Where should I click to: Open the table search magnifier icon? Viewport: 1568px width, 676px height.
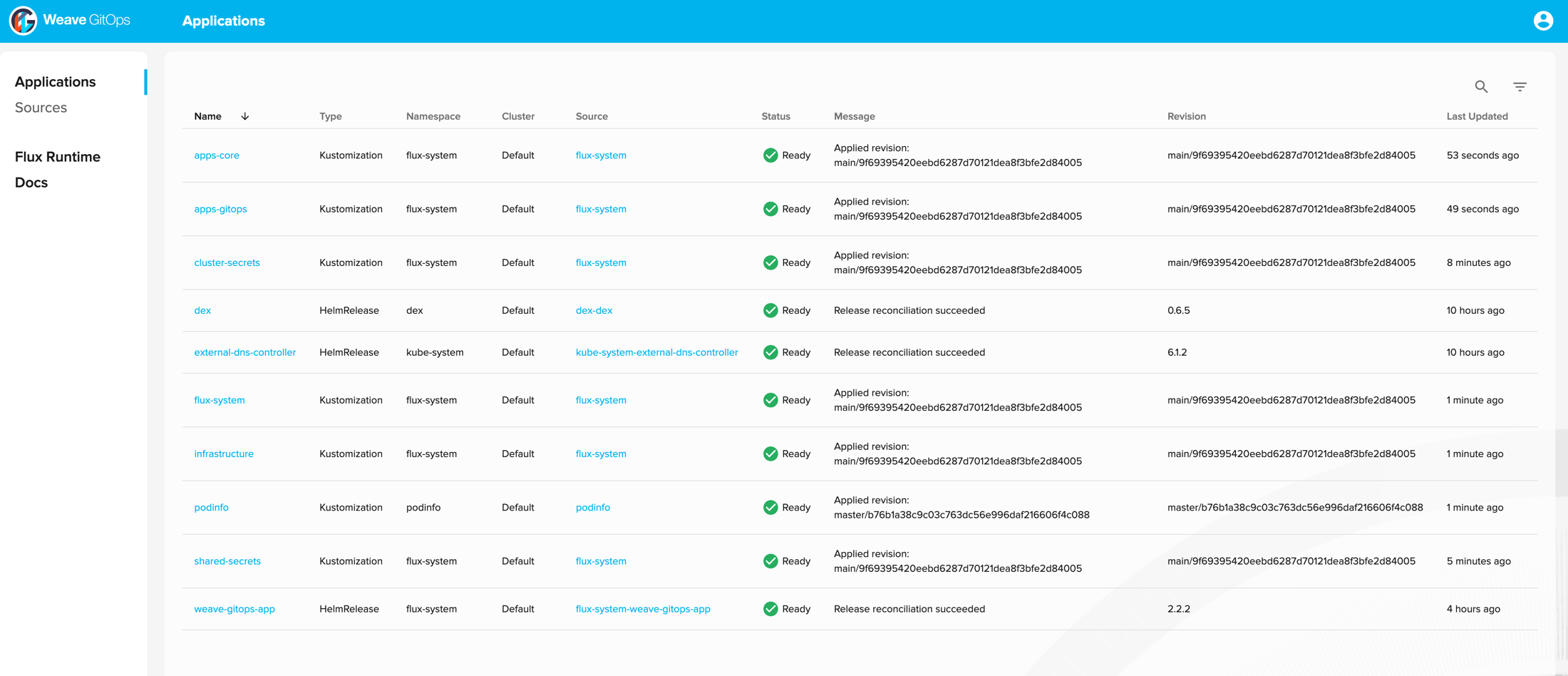[x=1481, y=87]
